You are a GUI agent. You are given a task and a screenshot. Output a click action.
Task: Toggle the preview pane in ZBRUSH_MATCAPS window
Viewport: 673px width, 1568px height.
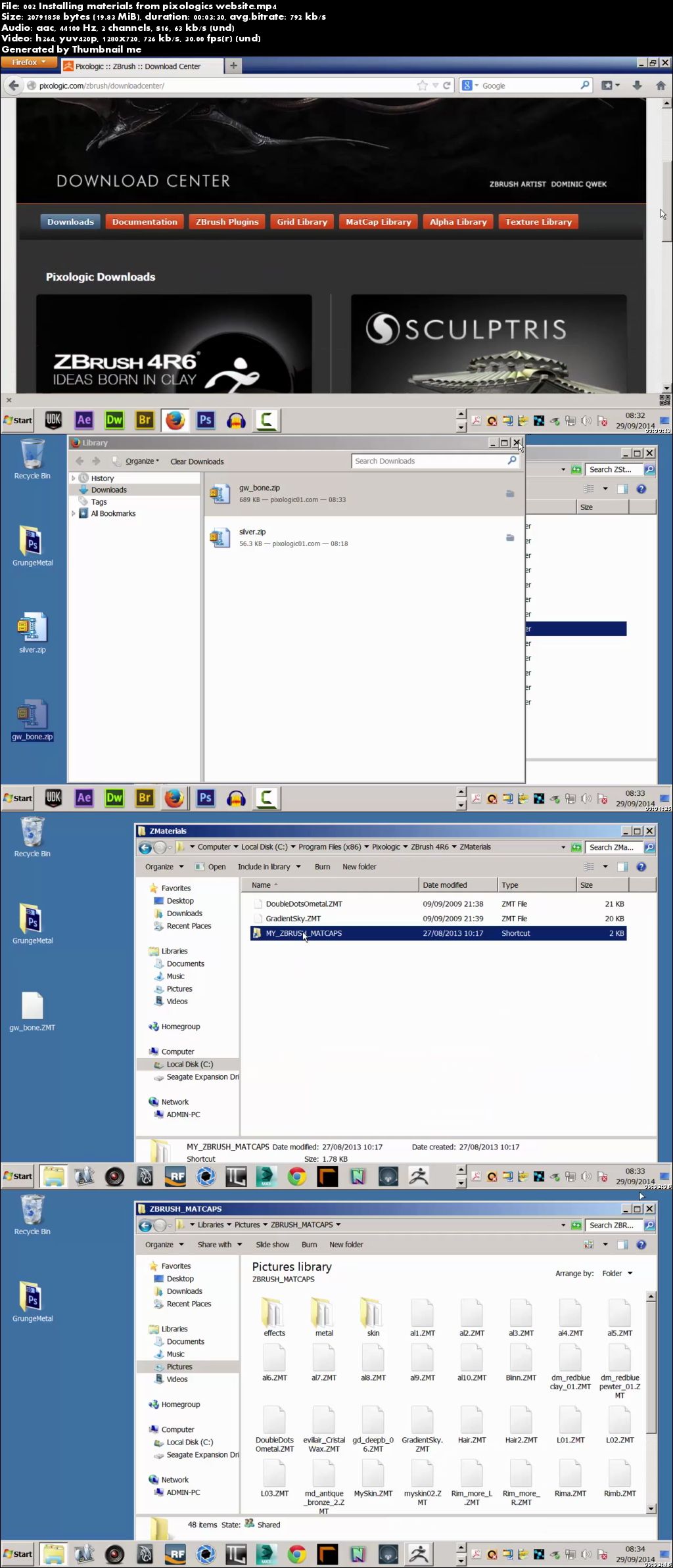tap(622, 1245)
